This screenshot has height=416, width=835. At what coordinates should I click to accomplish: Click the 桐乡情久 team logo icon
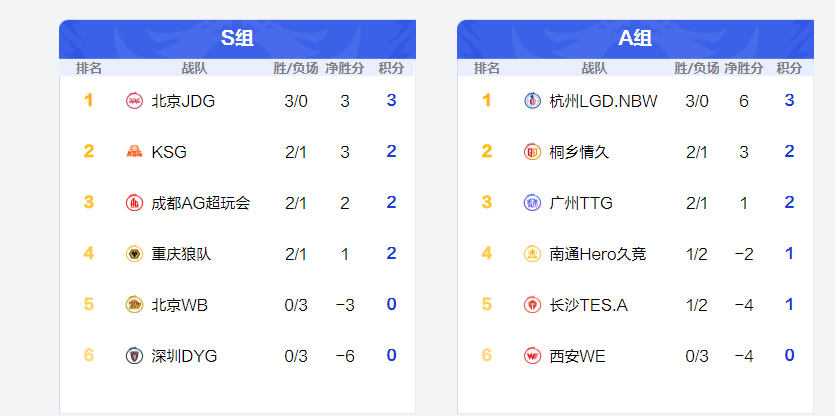532,152
